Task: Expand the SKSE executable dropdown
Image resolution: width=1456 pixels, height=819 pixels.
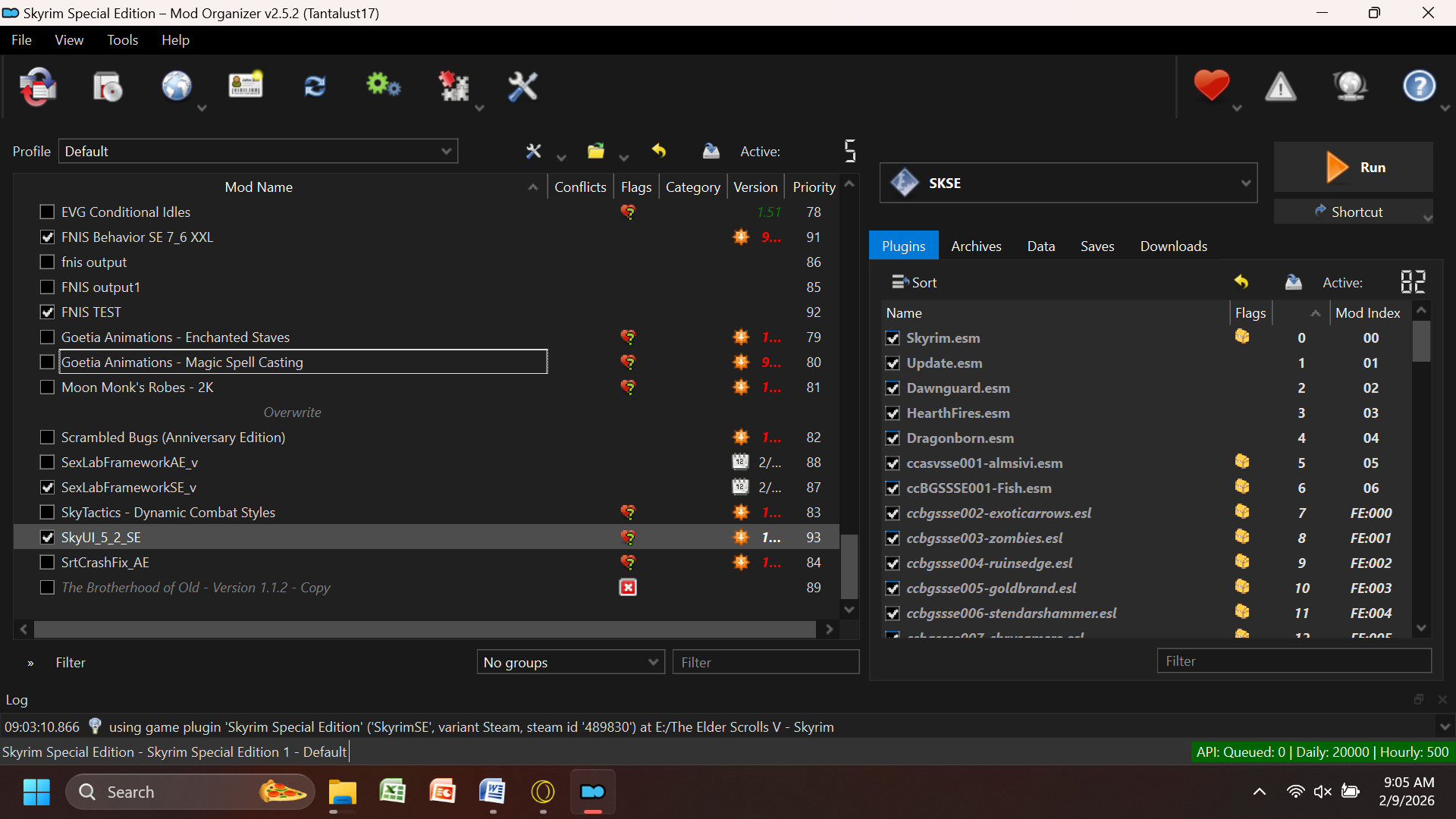Action: coord(1245,183)
